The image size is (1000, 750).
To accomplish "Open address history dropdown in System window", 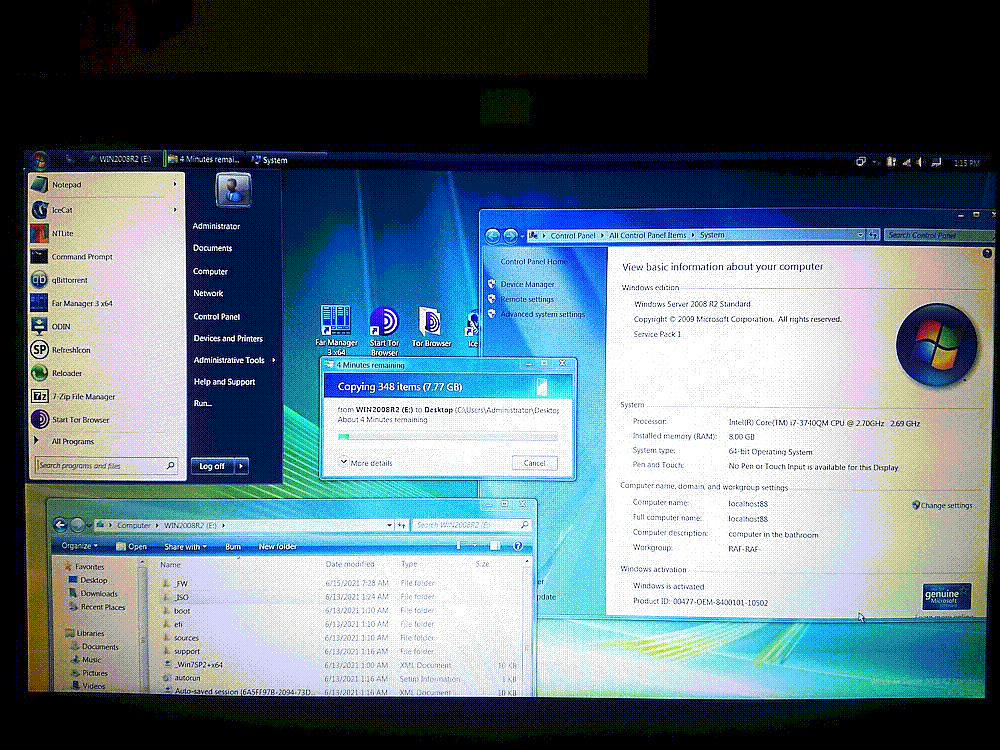I will (860, 235).
